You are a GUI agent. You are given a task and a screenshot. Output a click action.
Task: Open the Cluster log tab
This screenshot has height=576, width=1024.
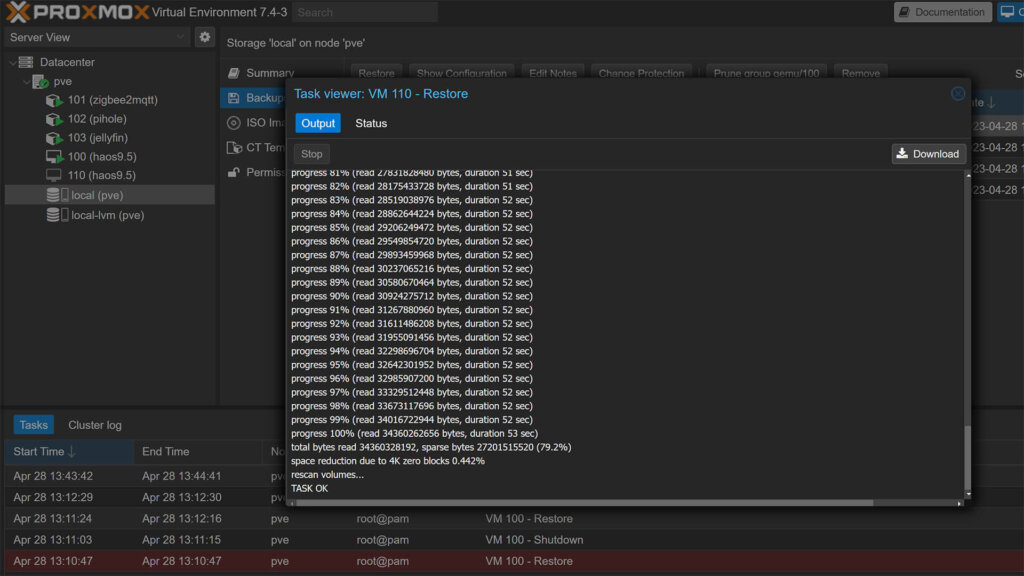point(94,424)
